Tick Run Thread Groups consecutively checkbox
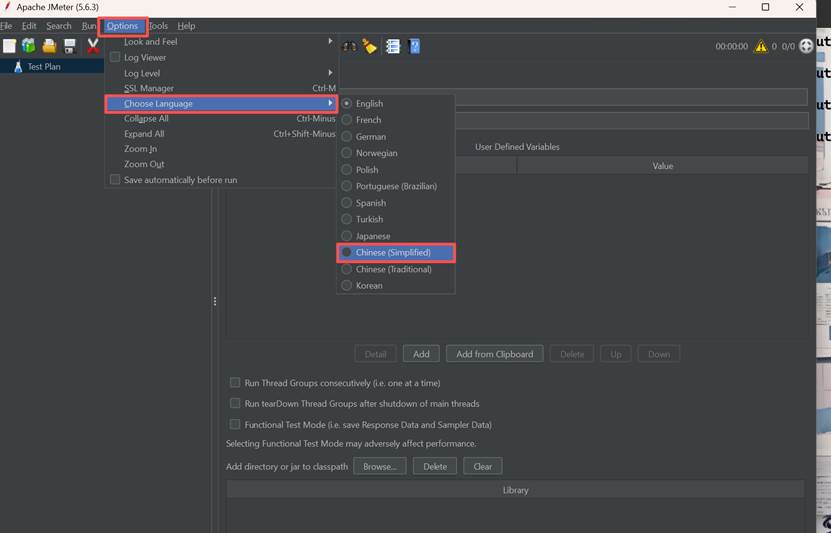This screenshot has width=831, height=533. pyautogui.click(x=235, y=383)
